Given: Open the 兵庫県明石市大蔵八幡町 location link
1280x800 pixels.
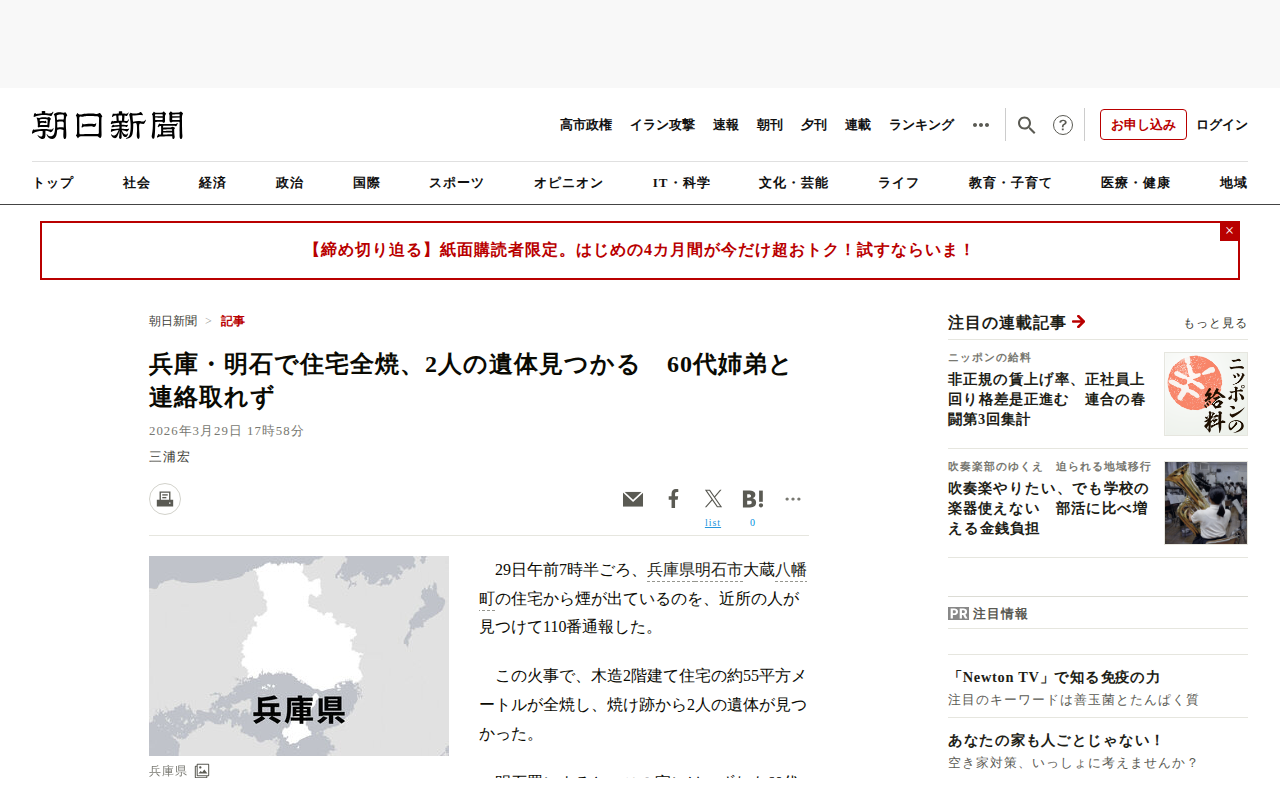Looking at the screenshot, I should [726, 570].
